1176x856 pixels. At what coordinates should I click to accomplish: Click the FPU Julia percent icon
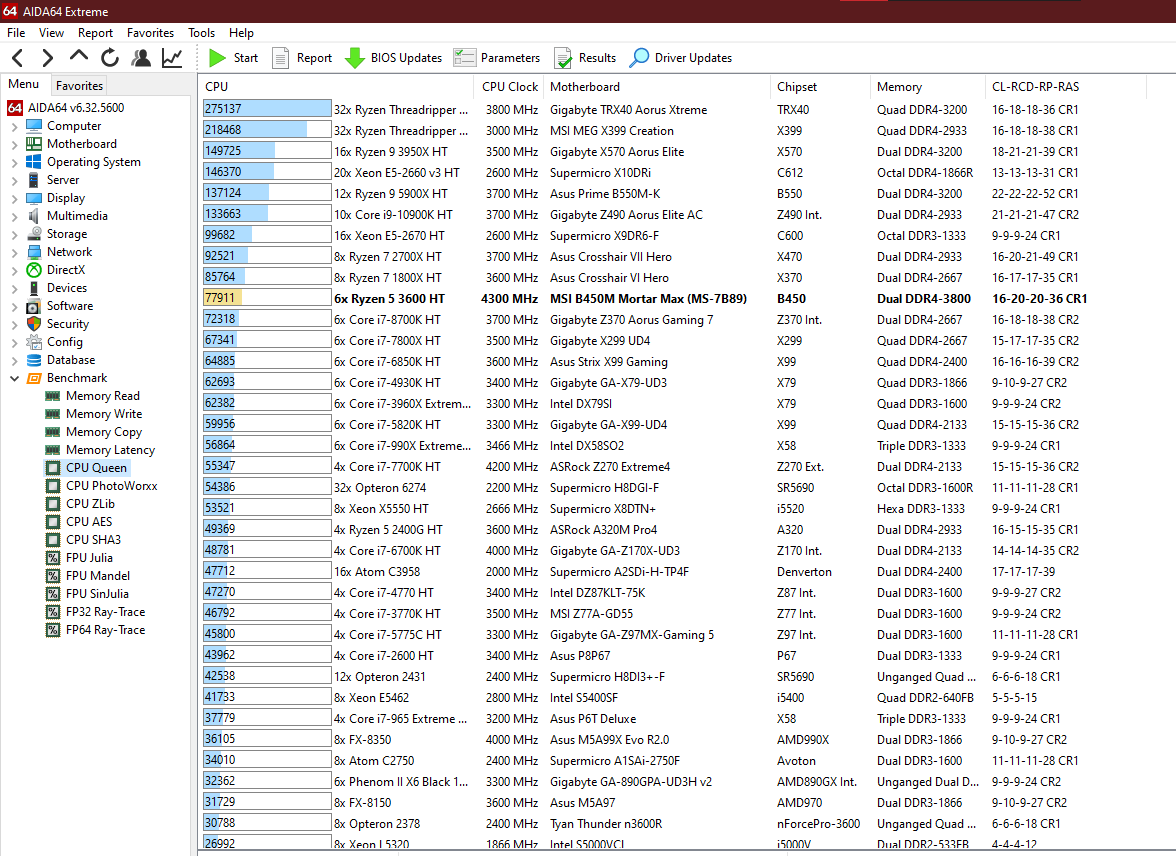[52, 558]
